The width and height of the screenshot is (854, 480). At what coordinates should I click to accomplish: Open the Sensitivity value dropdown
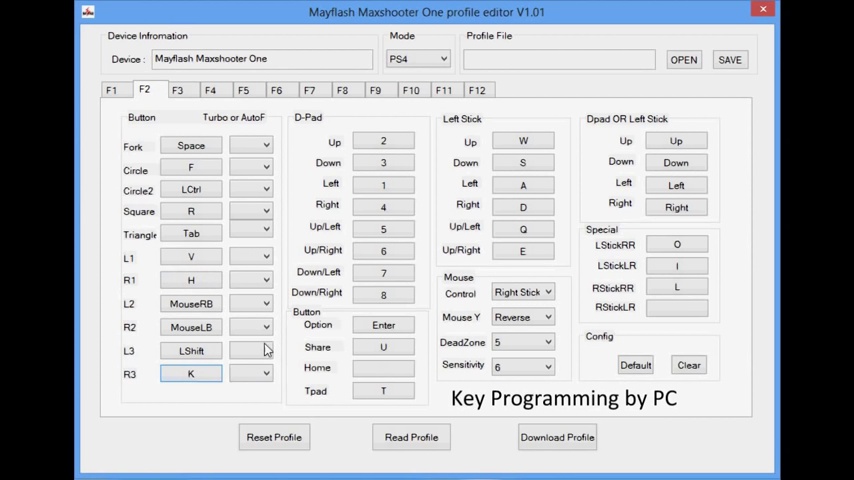[523, 367]
